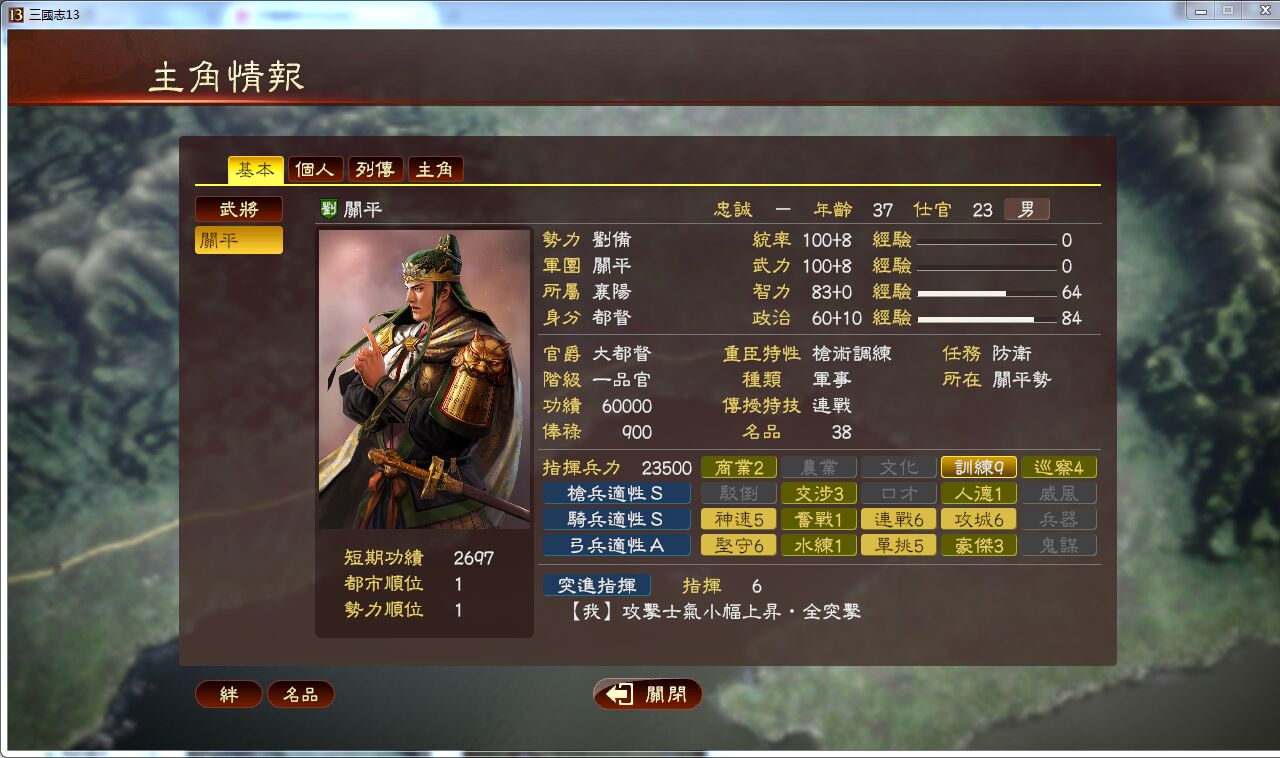The width and height of the screenshot is (1280, 758).
Task: Toggle the 騎兵適性 S aptitude bar
Action: 616,519
